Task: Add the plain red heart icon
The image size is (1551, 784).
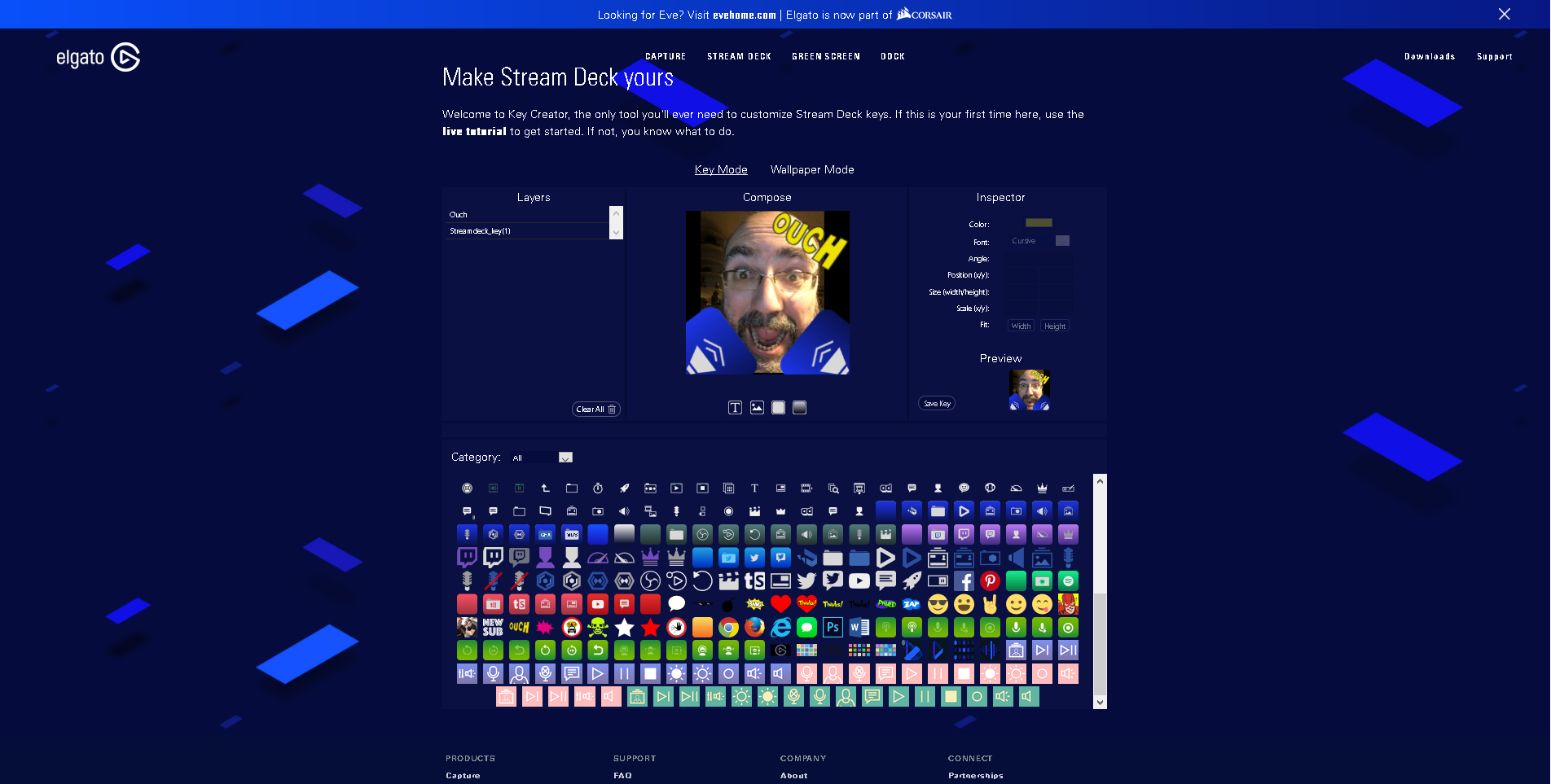Action: point(780,604)
